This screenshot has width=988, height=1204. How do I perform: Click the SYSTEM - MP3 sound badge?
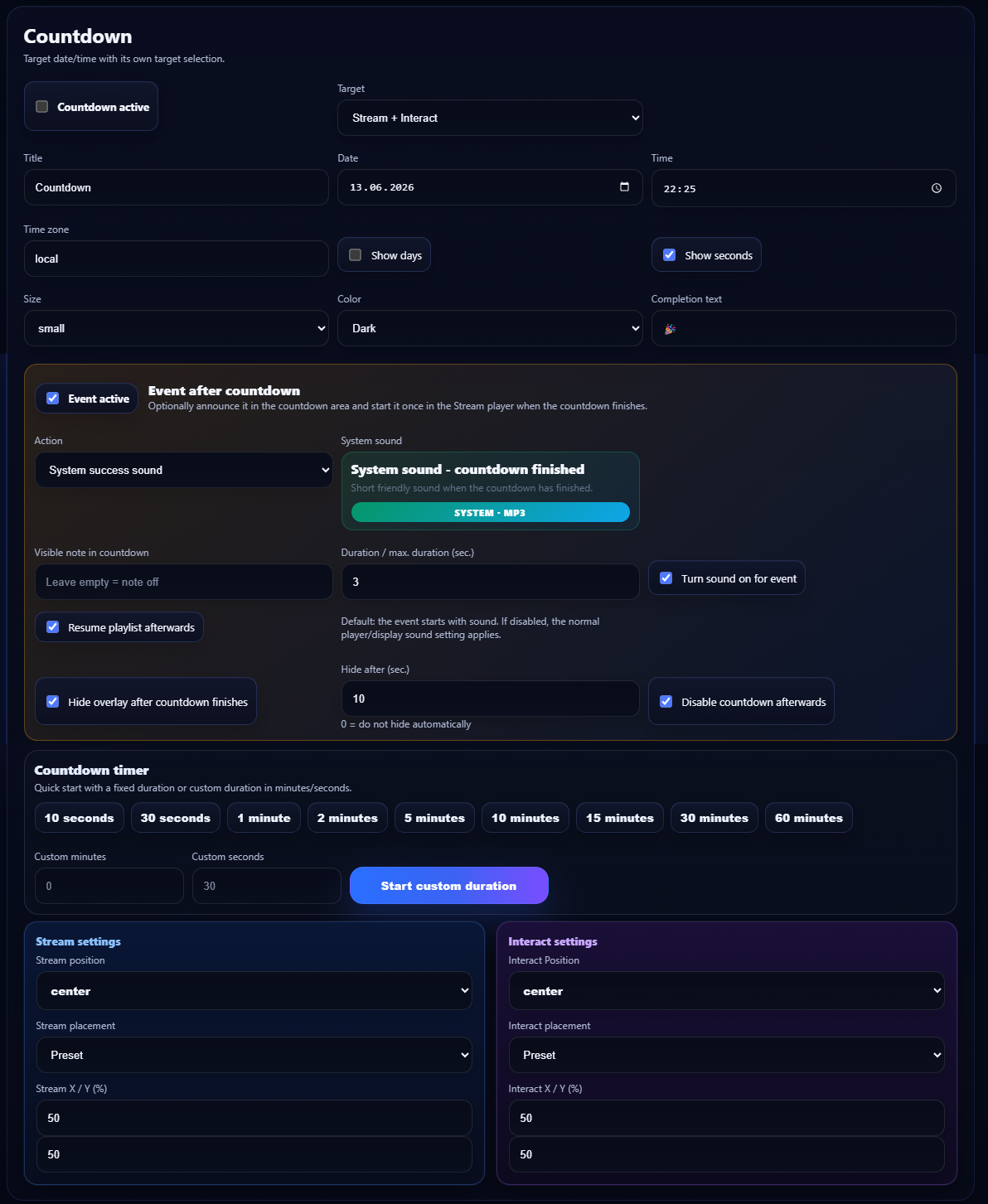tap(490, 513)
